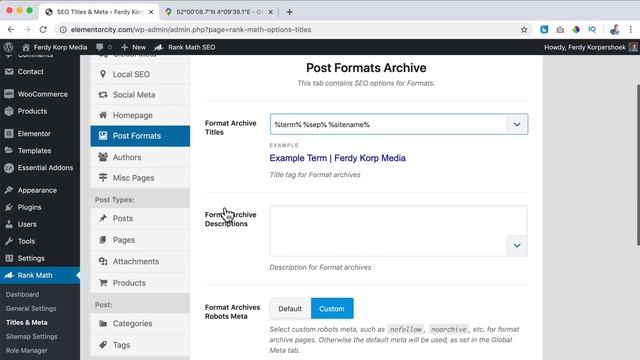This screenshot has width=640, height=360.
Task: Open Titles & Meta submenu
Action: pyautogui.click(x=27, y=322)
